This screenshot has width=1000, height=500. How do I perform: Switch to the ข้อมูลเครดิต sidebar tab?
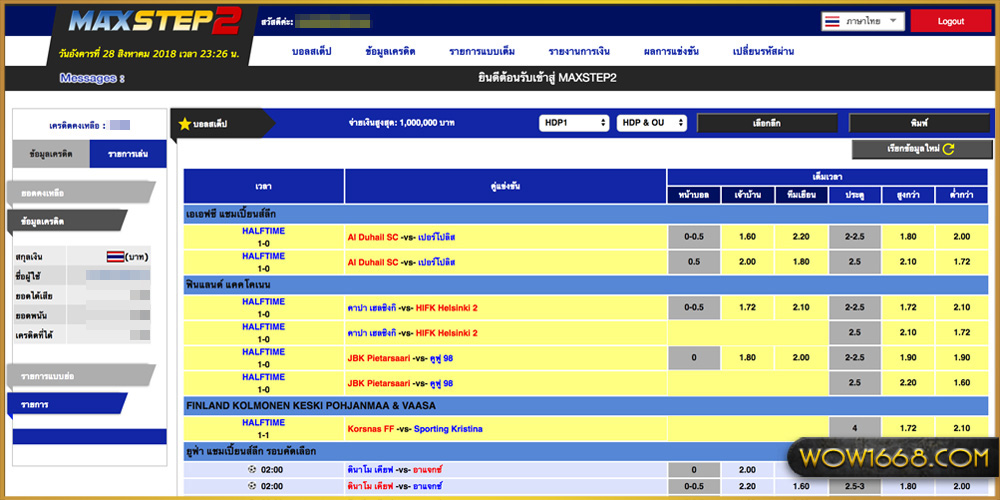(51, 154)
